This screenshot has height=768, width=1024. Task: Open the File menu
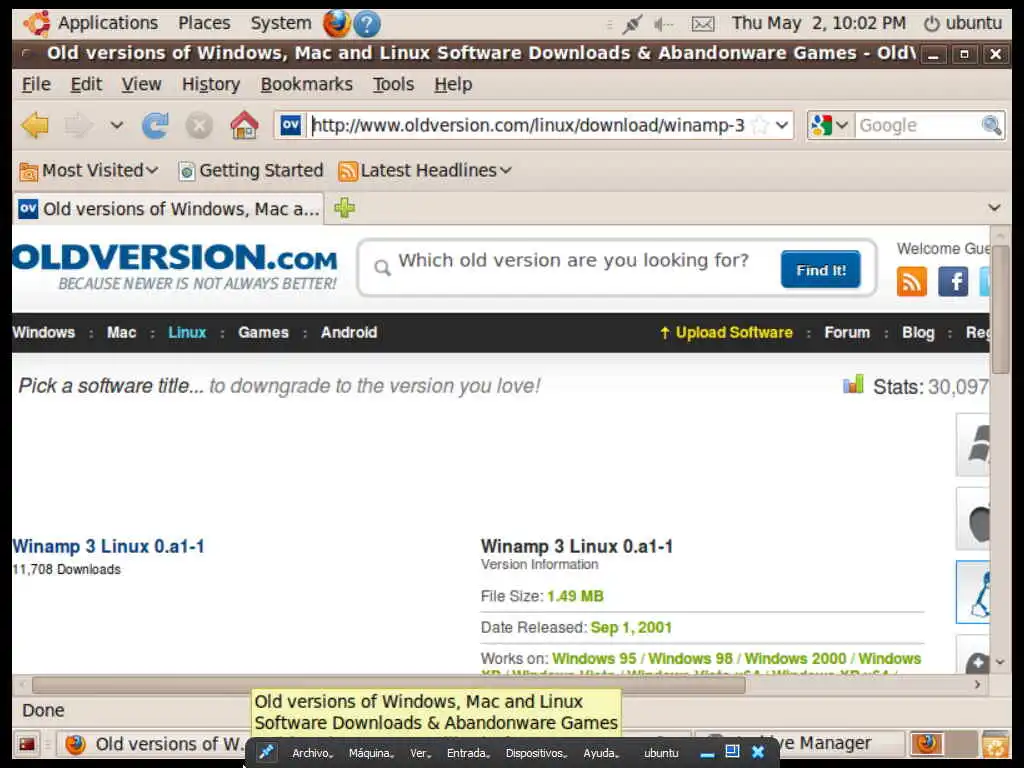click(36, 84)
